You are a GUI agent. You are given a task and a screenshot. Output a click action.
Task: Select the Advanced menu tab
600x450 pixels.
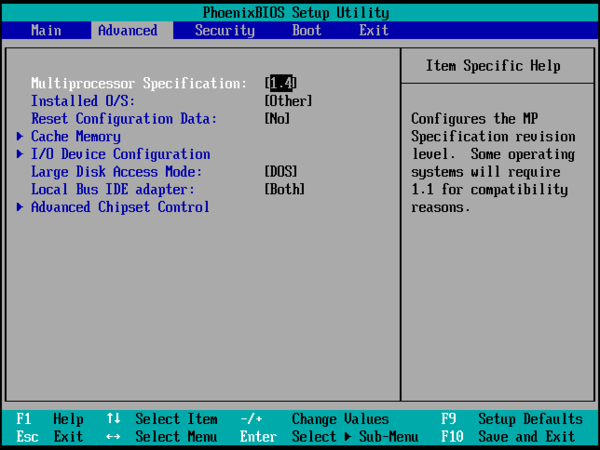coord(127,30)
